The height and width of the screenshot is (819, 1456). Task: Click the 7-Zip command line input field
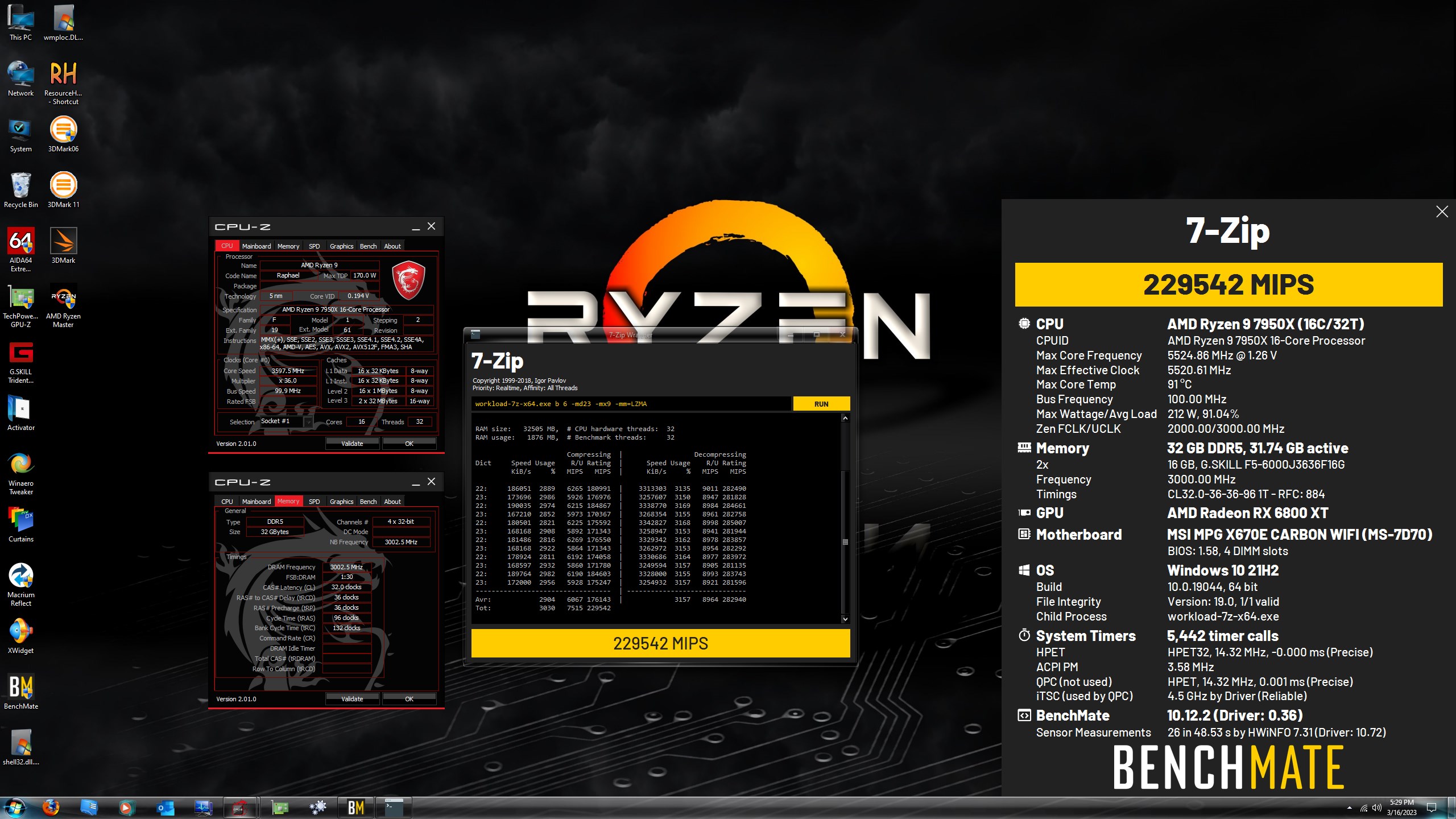click(x=631, y=404)
